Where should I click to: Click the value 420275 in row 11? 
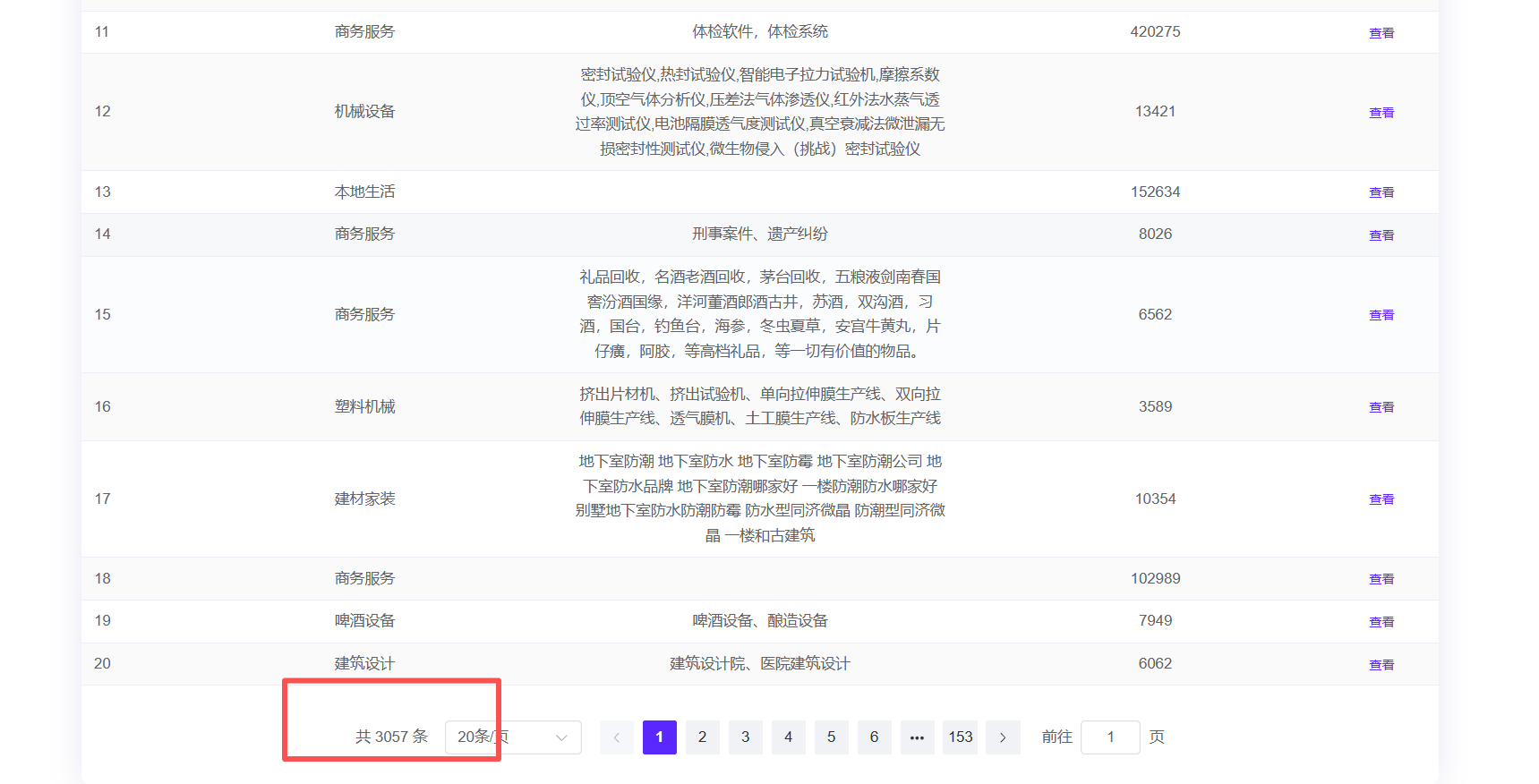coord(1155,31)
